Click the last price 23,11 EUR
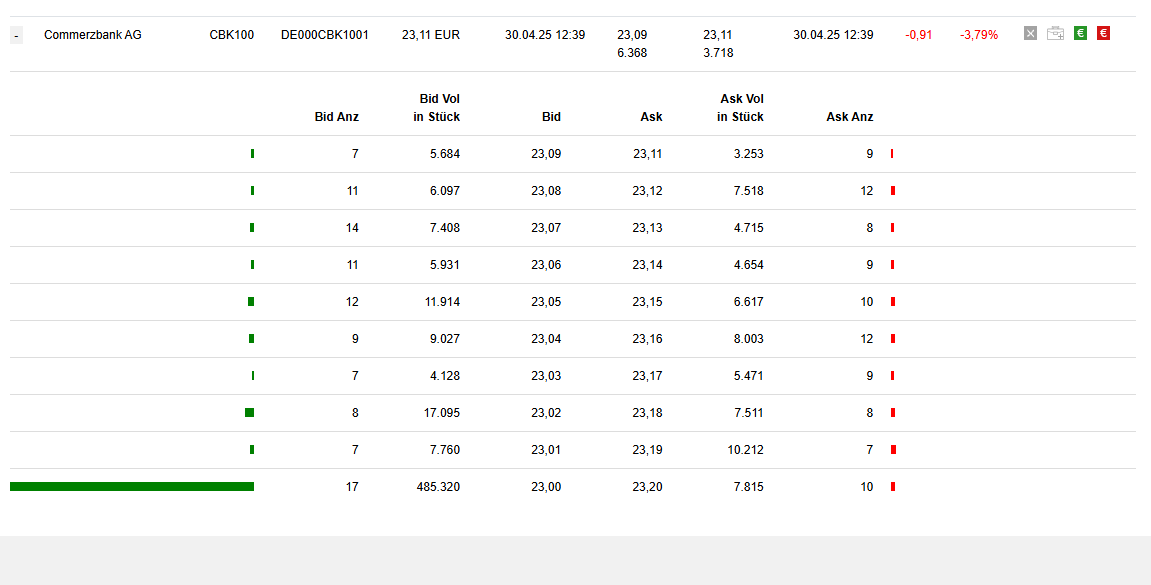Screen dimensions: 1151x585 pyautogui.click(x=431, y=35)
